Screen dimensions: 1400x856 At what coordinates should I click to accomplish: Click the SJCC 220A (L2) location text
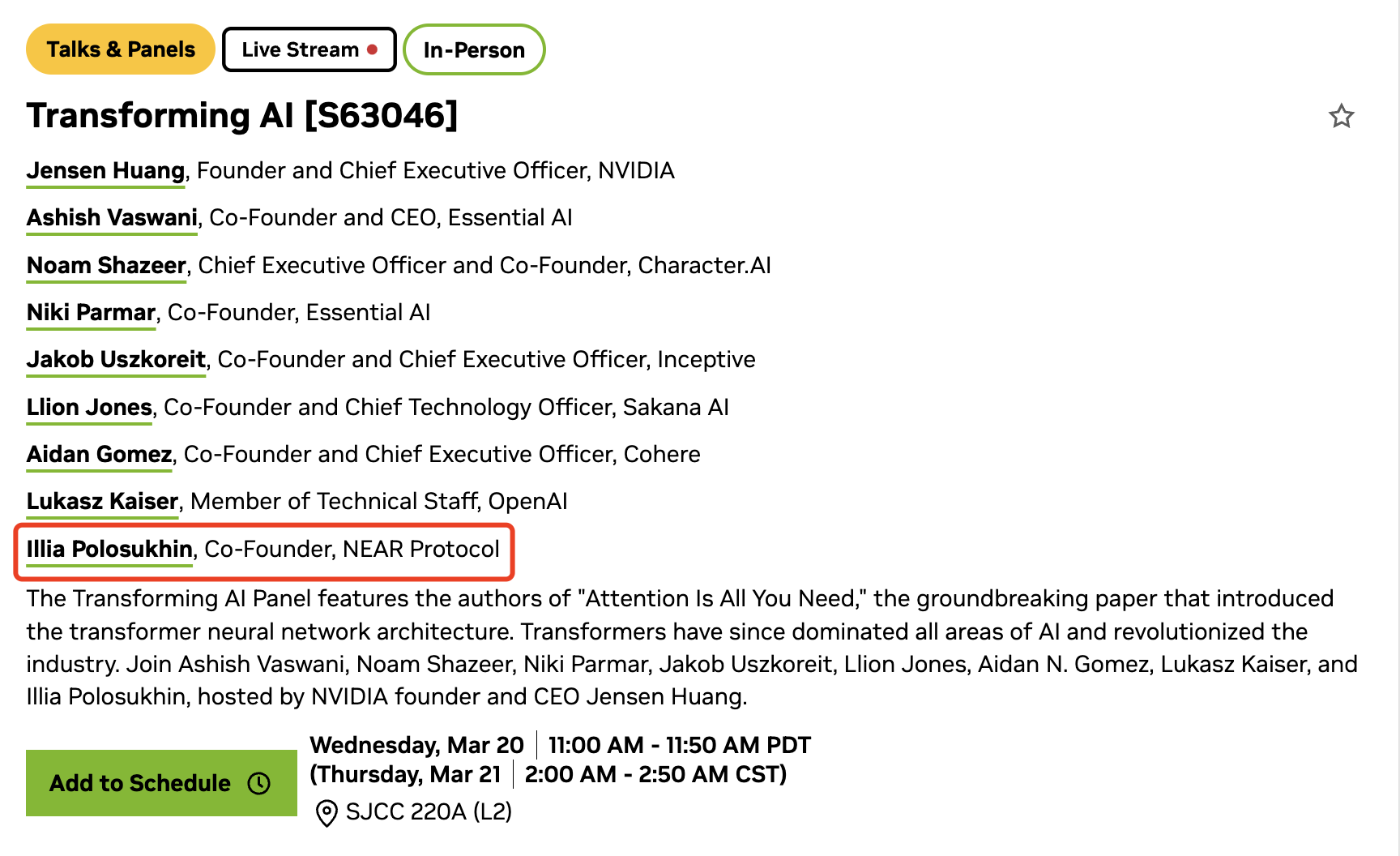coord(429,811)
